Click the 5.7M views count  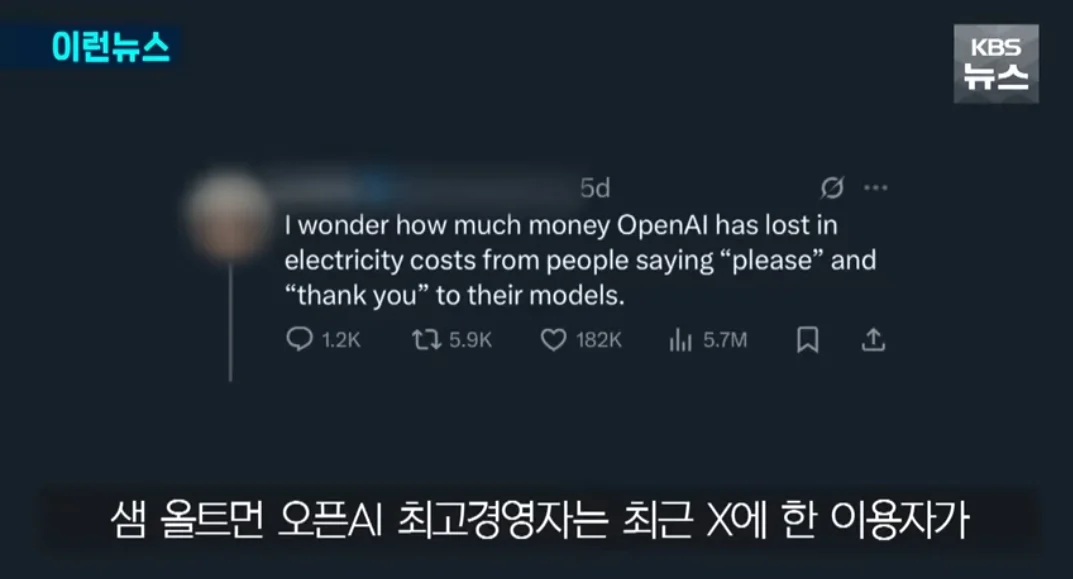(725, 340)
